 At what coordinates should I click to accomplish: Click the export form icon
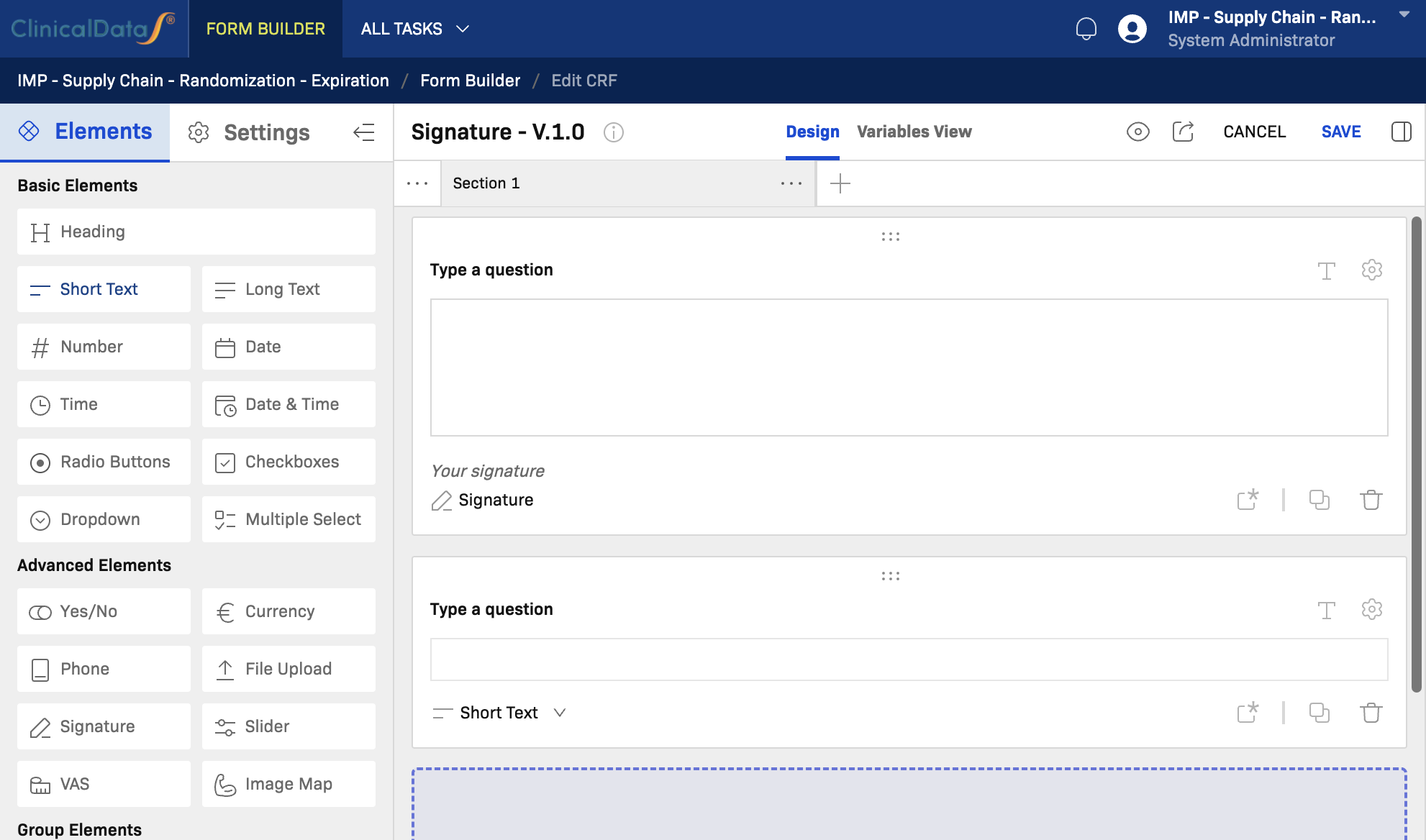click(x=1183, y=132)
